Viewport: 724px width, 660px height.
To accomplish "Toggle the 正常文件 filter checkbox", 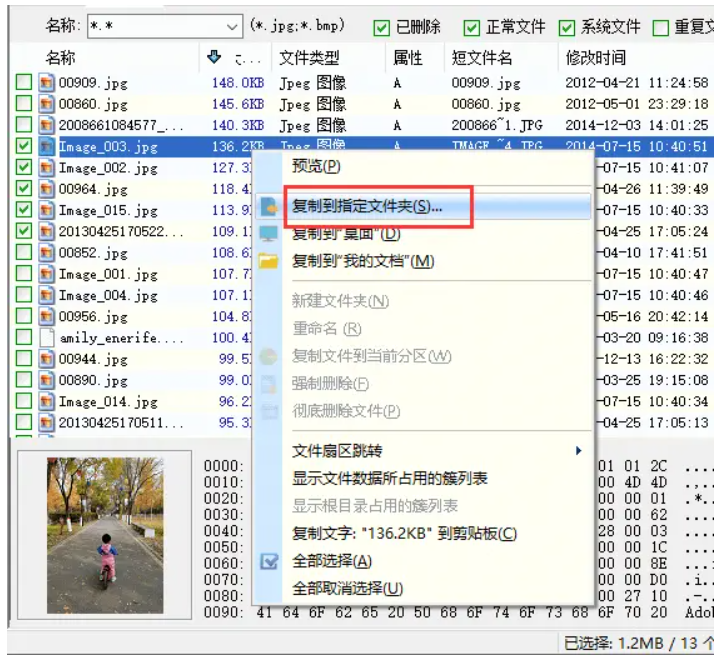I will pyautogui.click(x=471, y=28).
